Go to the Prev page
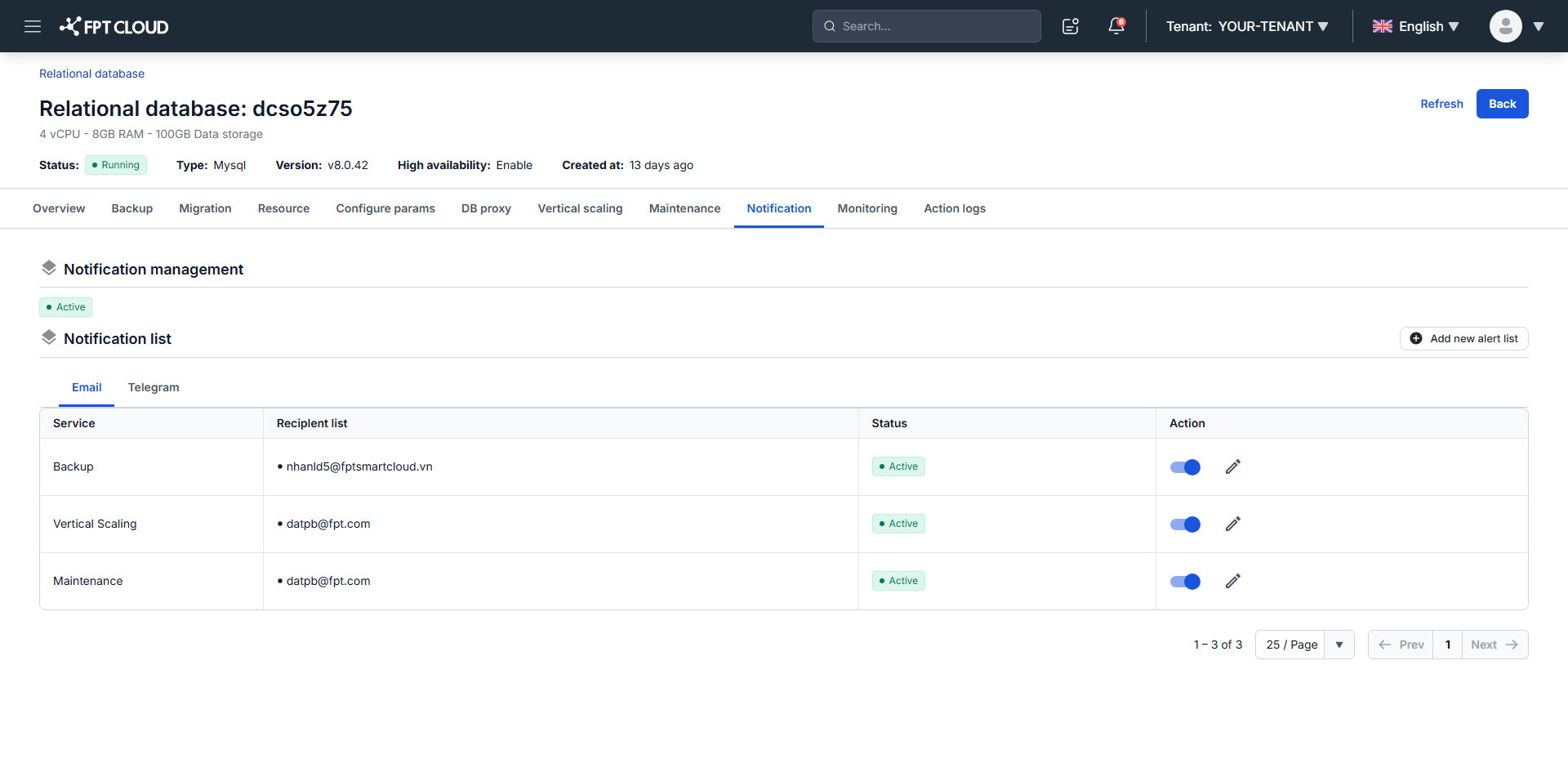The image size is (1568, 772). 1401,645
